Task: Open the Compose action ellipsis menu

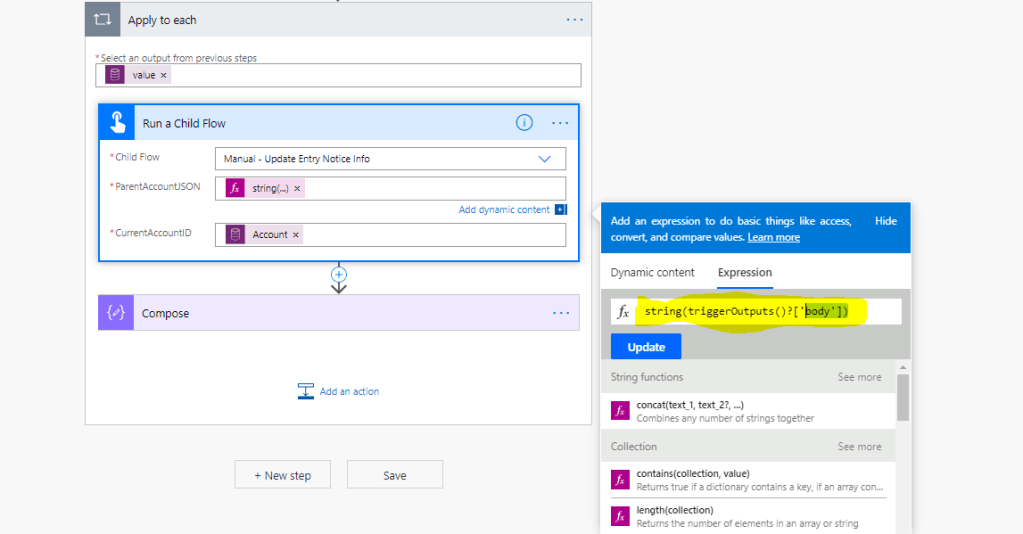Action: (x=560, y=313)
